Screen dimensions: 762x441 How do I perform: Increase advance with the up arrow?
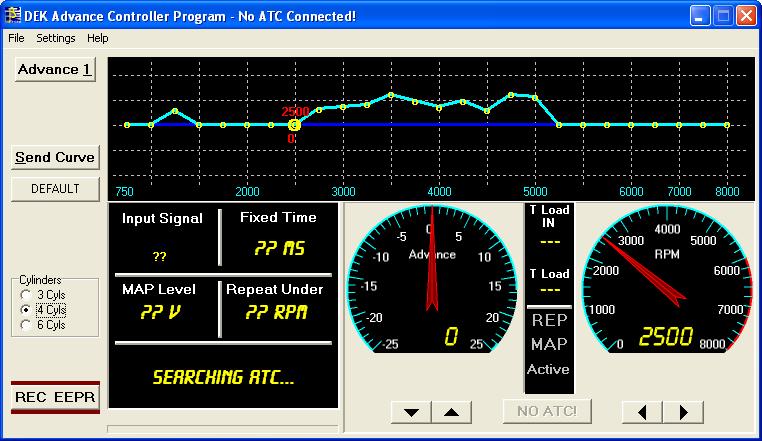pos(451,412)
